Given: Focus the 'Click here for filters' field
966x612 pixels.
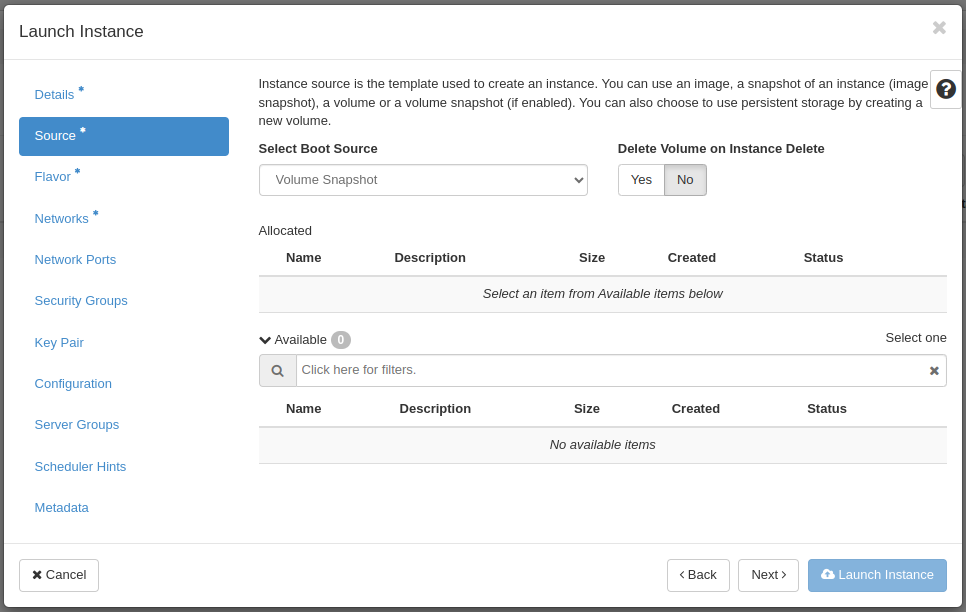Looking at the screenshot, I should (612, 370).
